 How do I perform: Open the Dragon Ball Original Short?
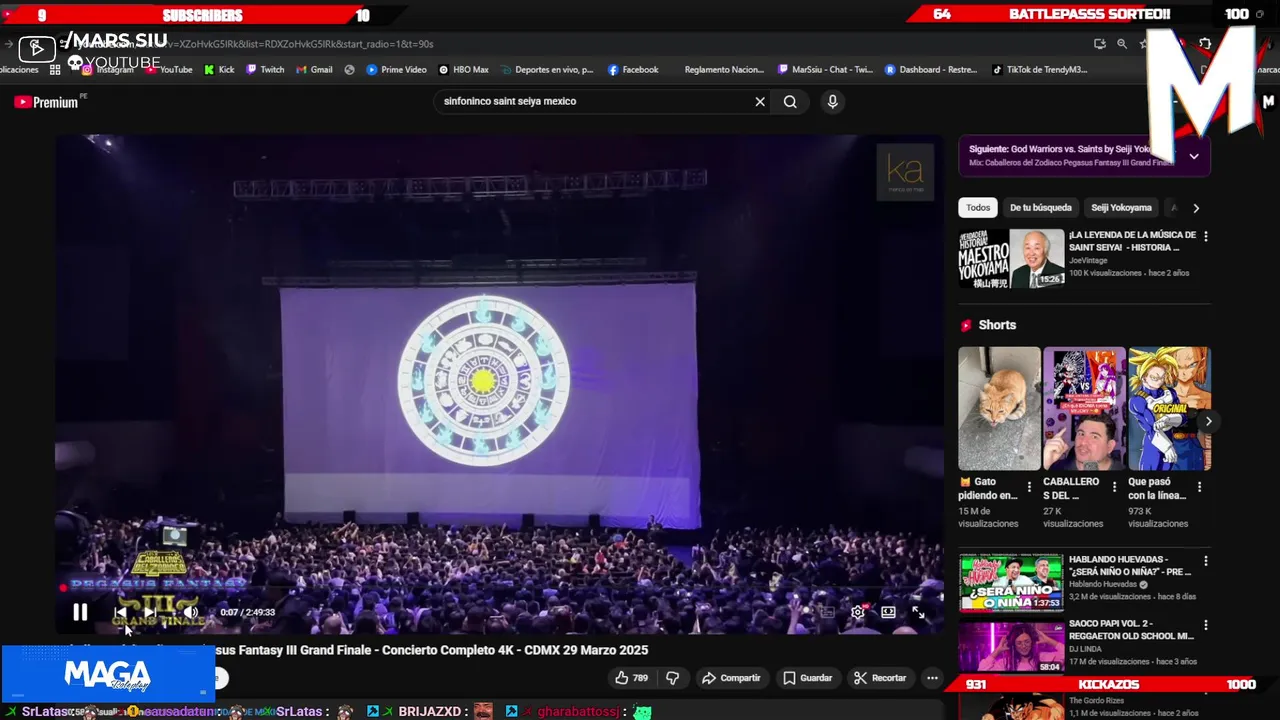1169,408
